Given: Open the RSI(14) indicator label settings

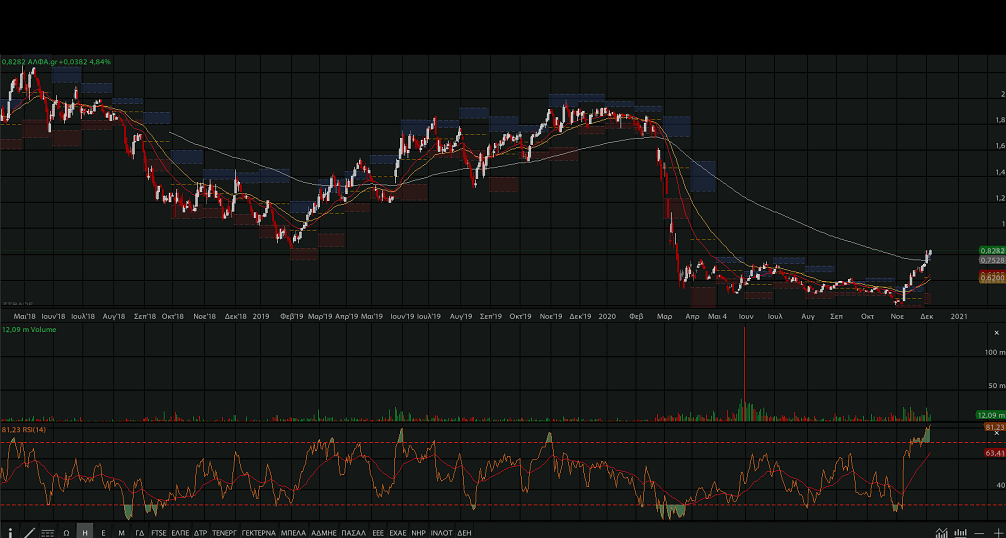Looking at the screenshot, I should (x=26, y=429).
